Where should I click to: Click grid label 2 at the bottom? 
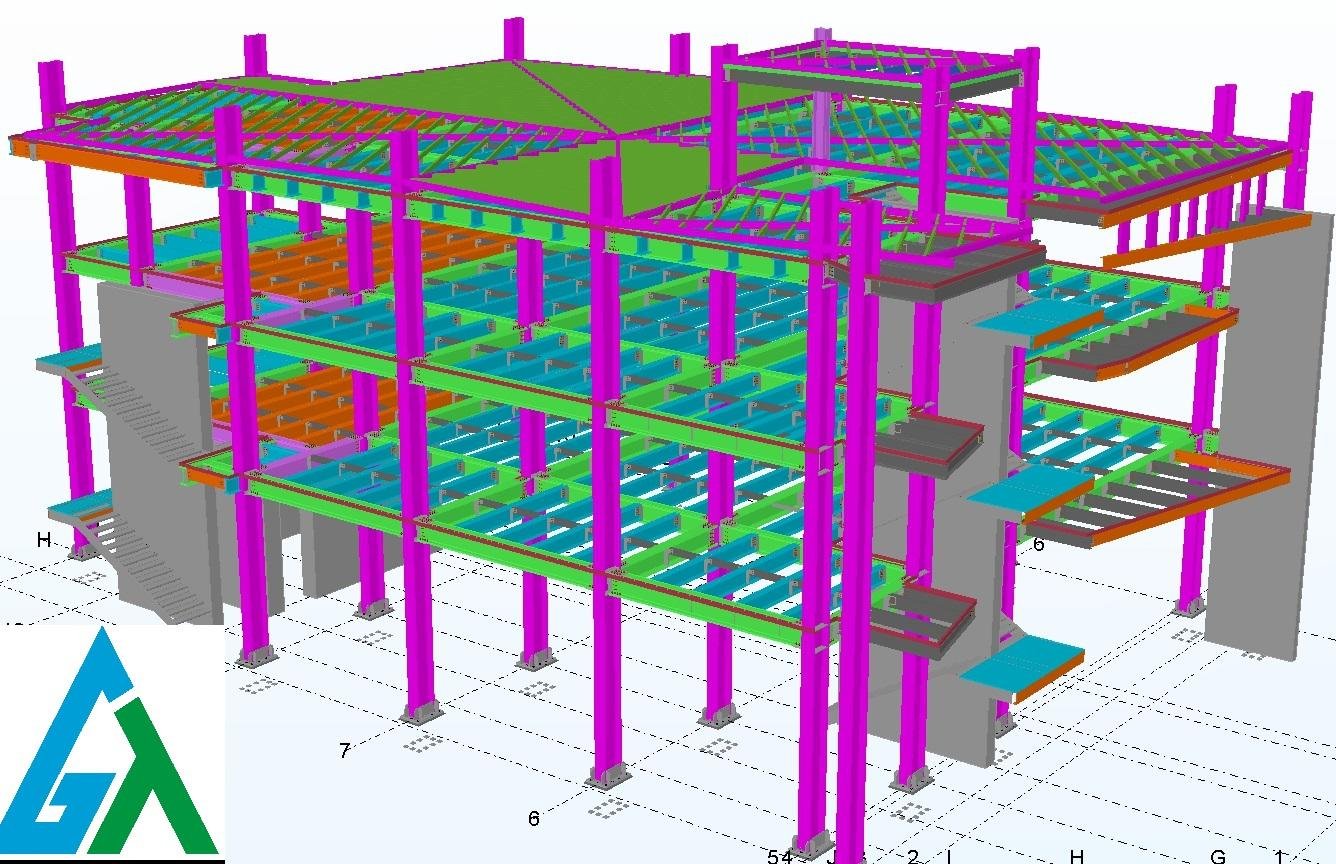[x=913, y=856]
